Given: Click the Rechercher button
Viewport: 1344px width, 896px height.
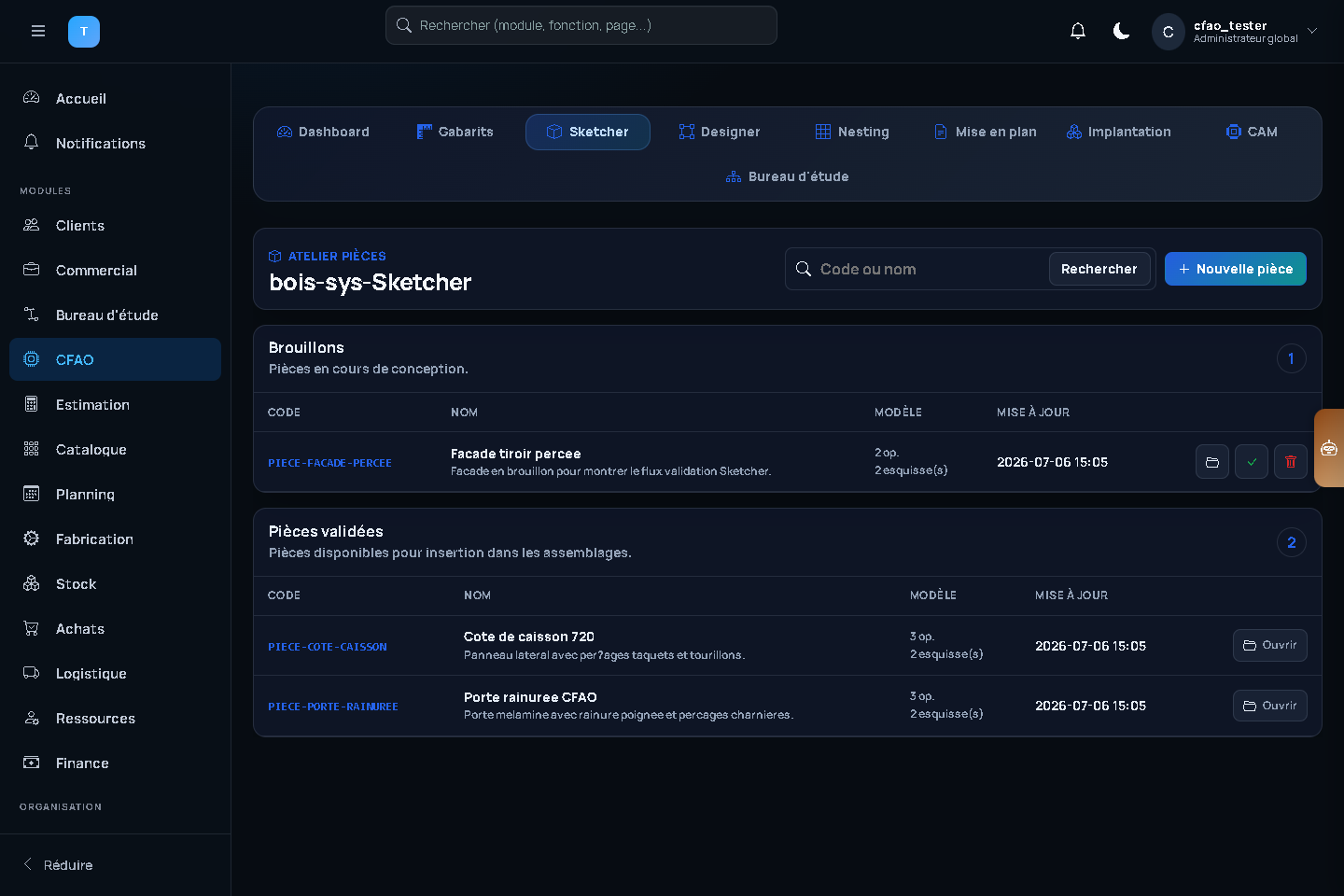Looking at the screenshot, I should point(1099,269).
